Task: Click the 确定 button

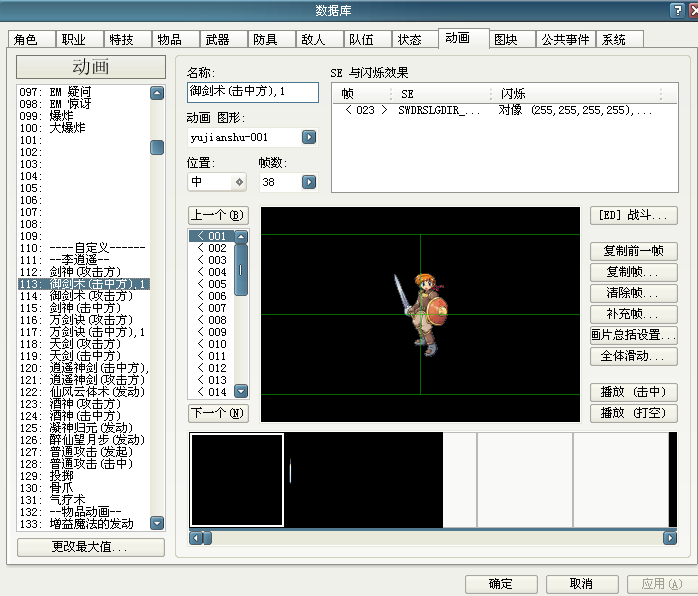Action: 501,584
